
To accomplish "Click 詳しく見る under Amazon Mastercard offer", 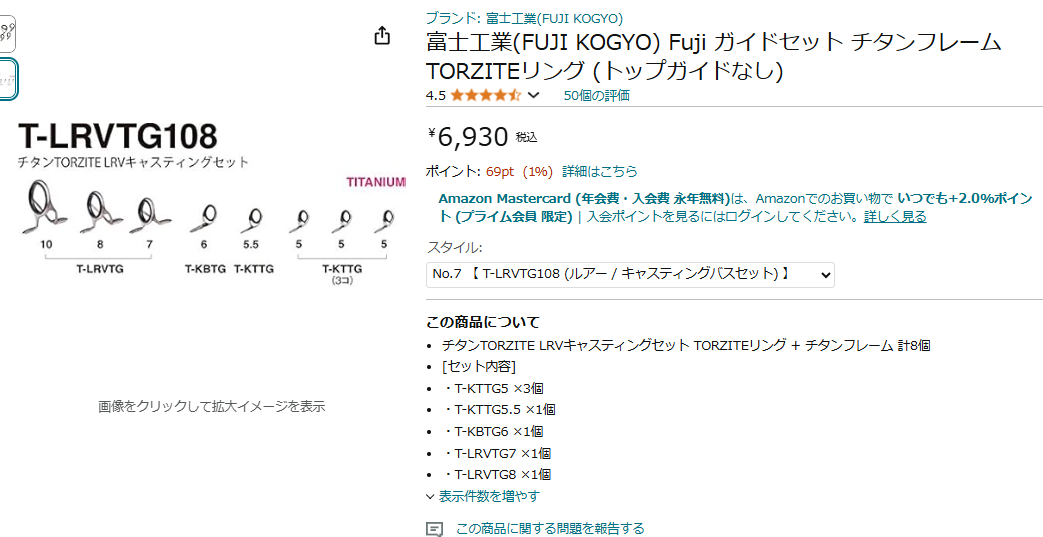I will [895, 216].
